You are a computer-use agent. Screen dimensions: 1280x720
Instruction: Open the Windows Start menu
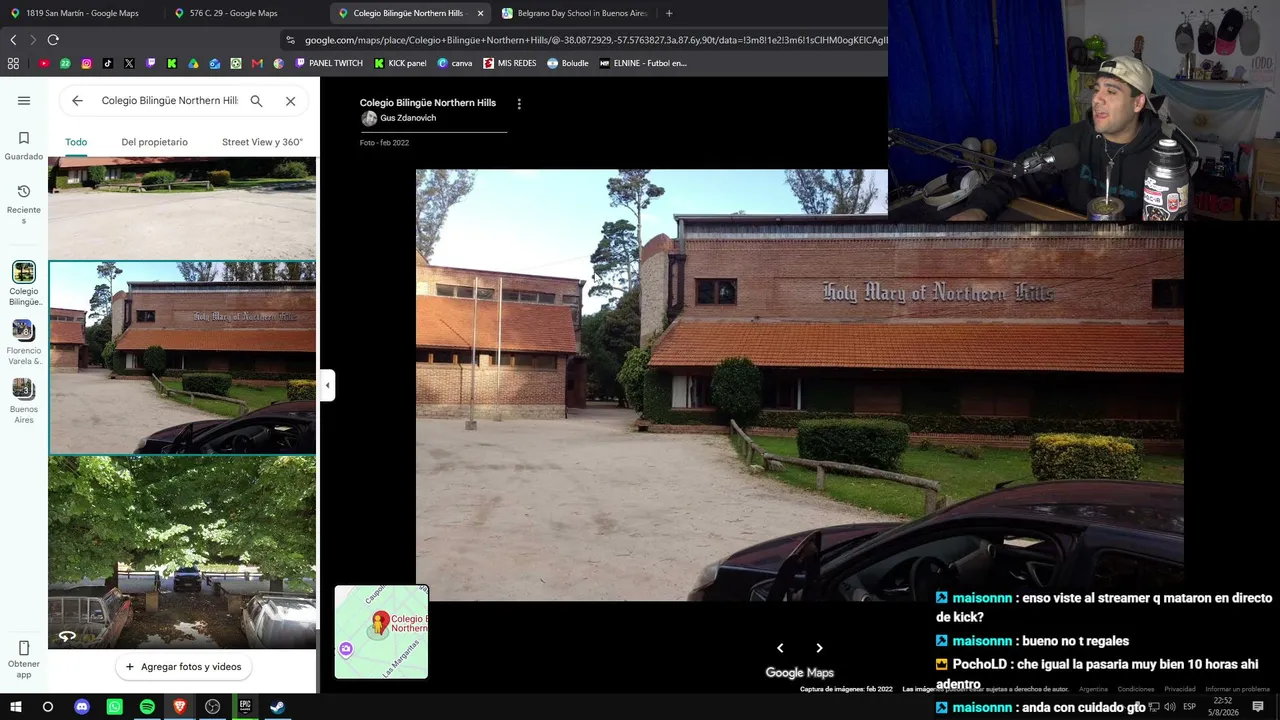pos(15,707)
